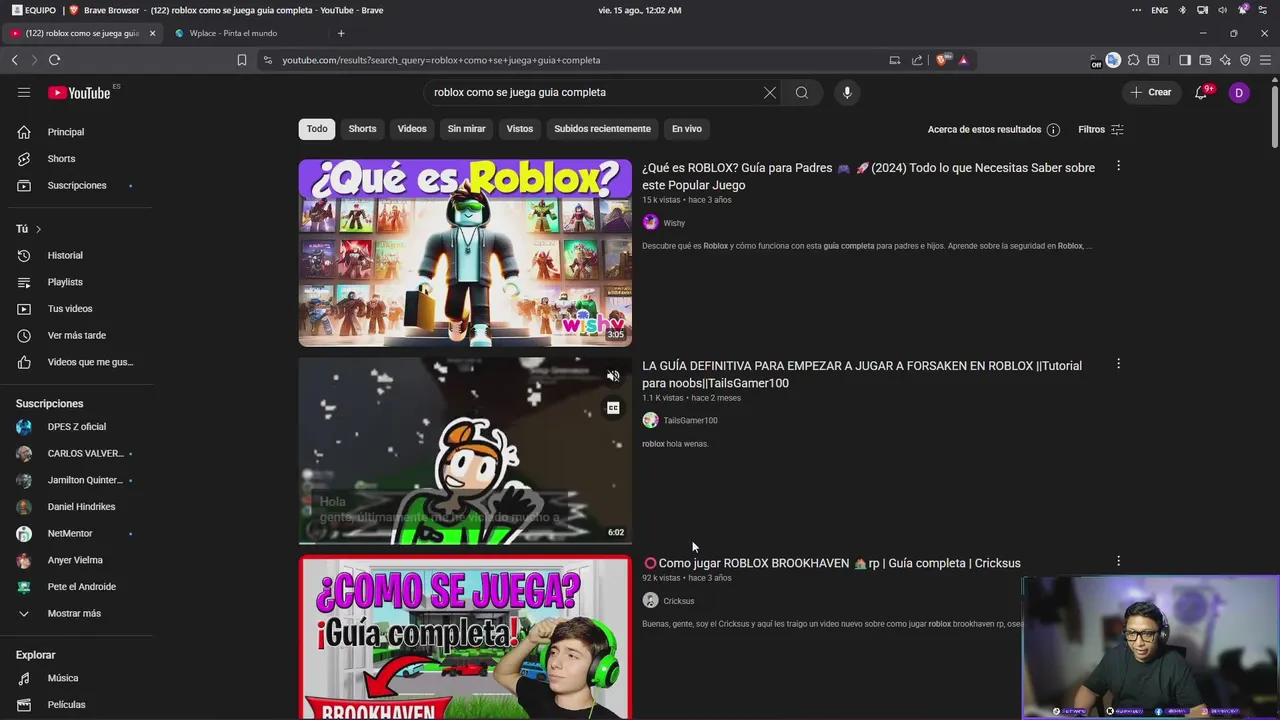Open the Cricksus channel link
The image size is (1280, 720).
pos(678,601)
